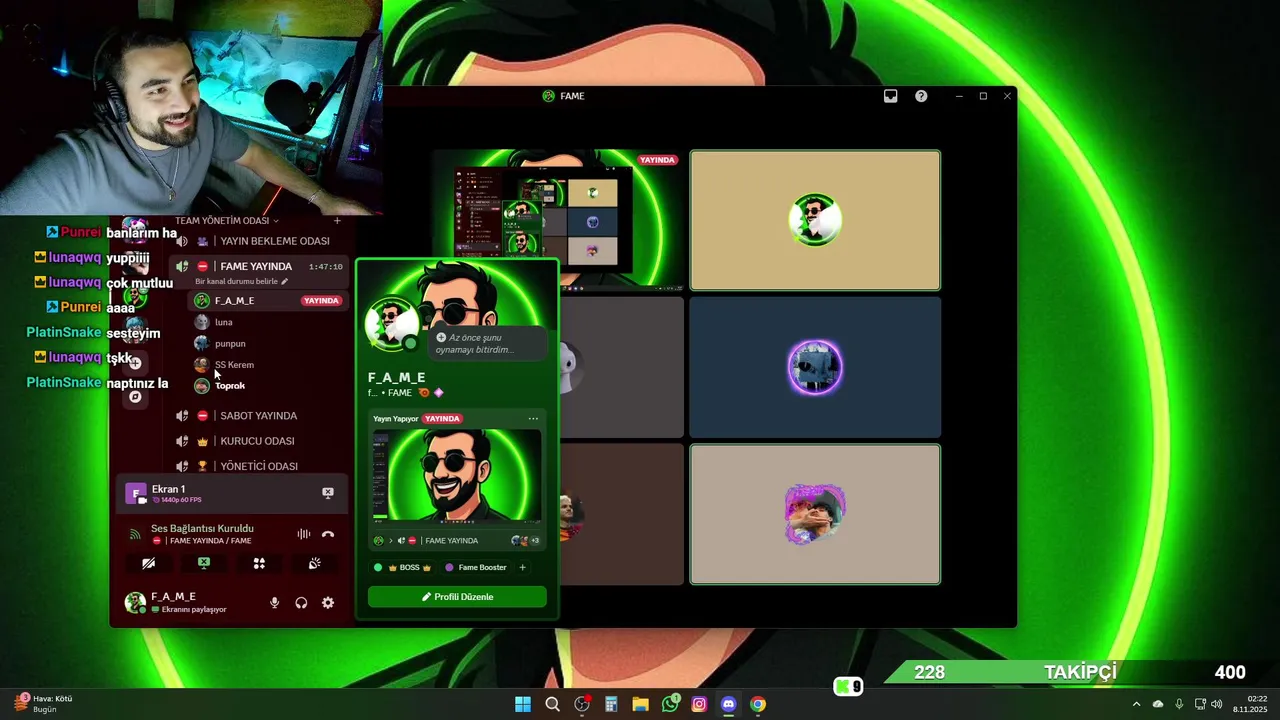Viewport: 1280px width, 720px height.
Task: Open the weather widget 'Hava: Kötü'
Action: point(42,704)
